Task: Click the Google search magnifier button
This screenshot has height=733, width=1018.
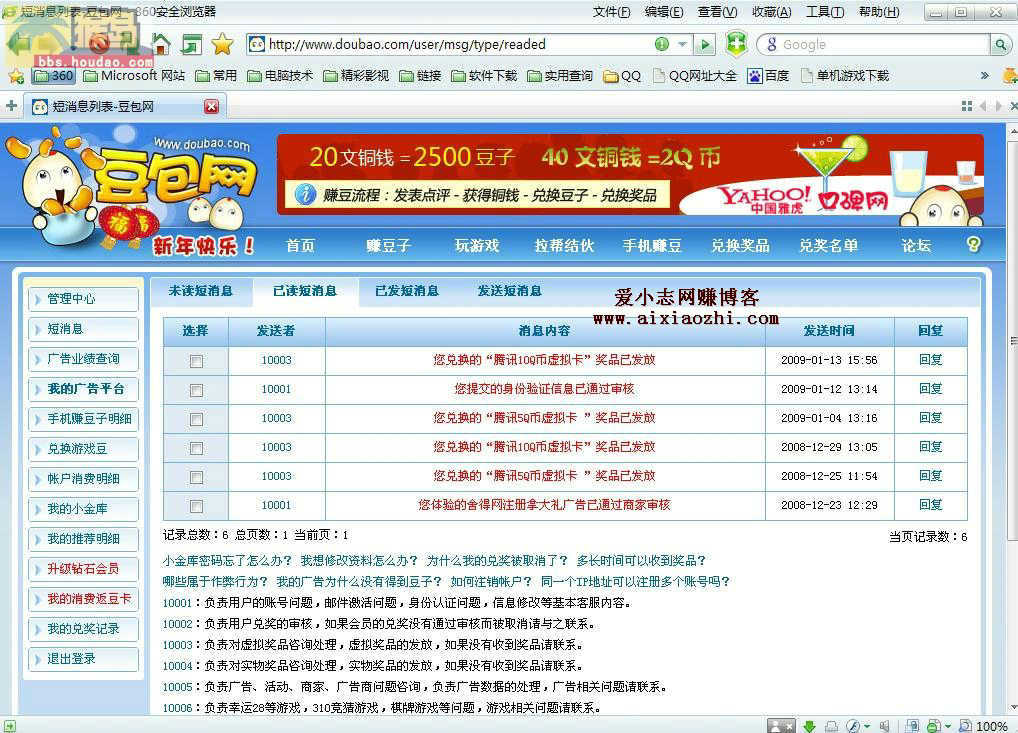Action: 1000,44
